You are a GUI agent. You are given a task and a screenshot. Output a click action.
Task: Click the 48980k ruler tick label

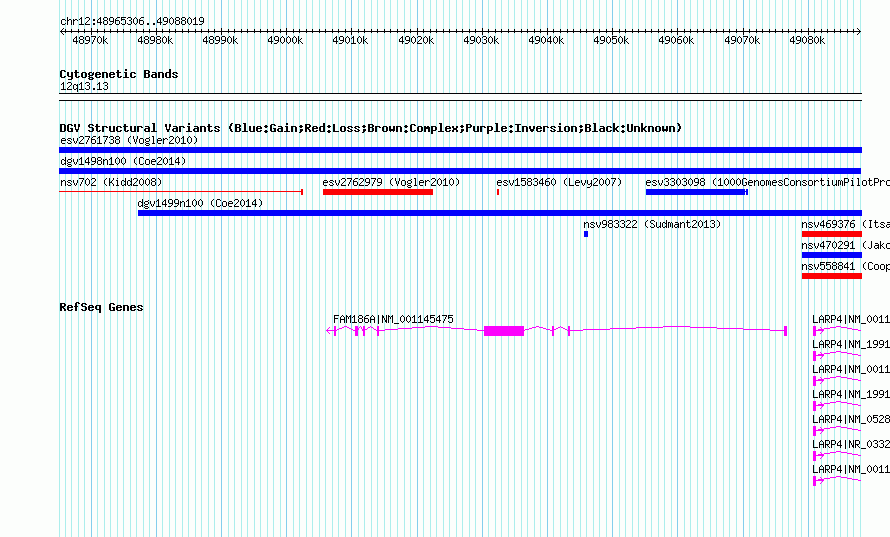pos(155,40)
